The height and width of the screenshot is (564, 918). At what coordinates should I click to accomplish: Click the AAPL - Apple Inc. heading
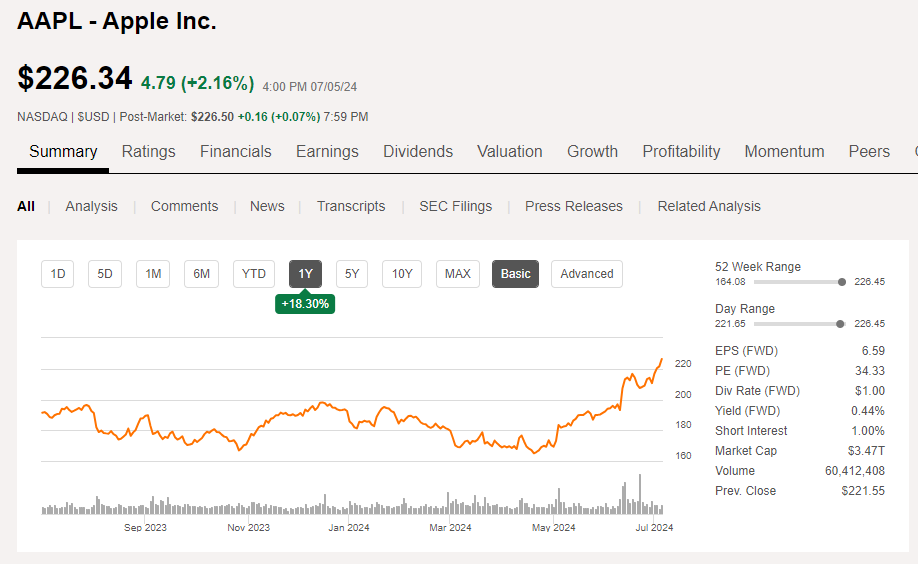click(x=117, y=21)
